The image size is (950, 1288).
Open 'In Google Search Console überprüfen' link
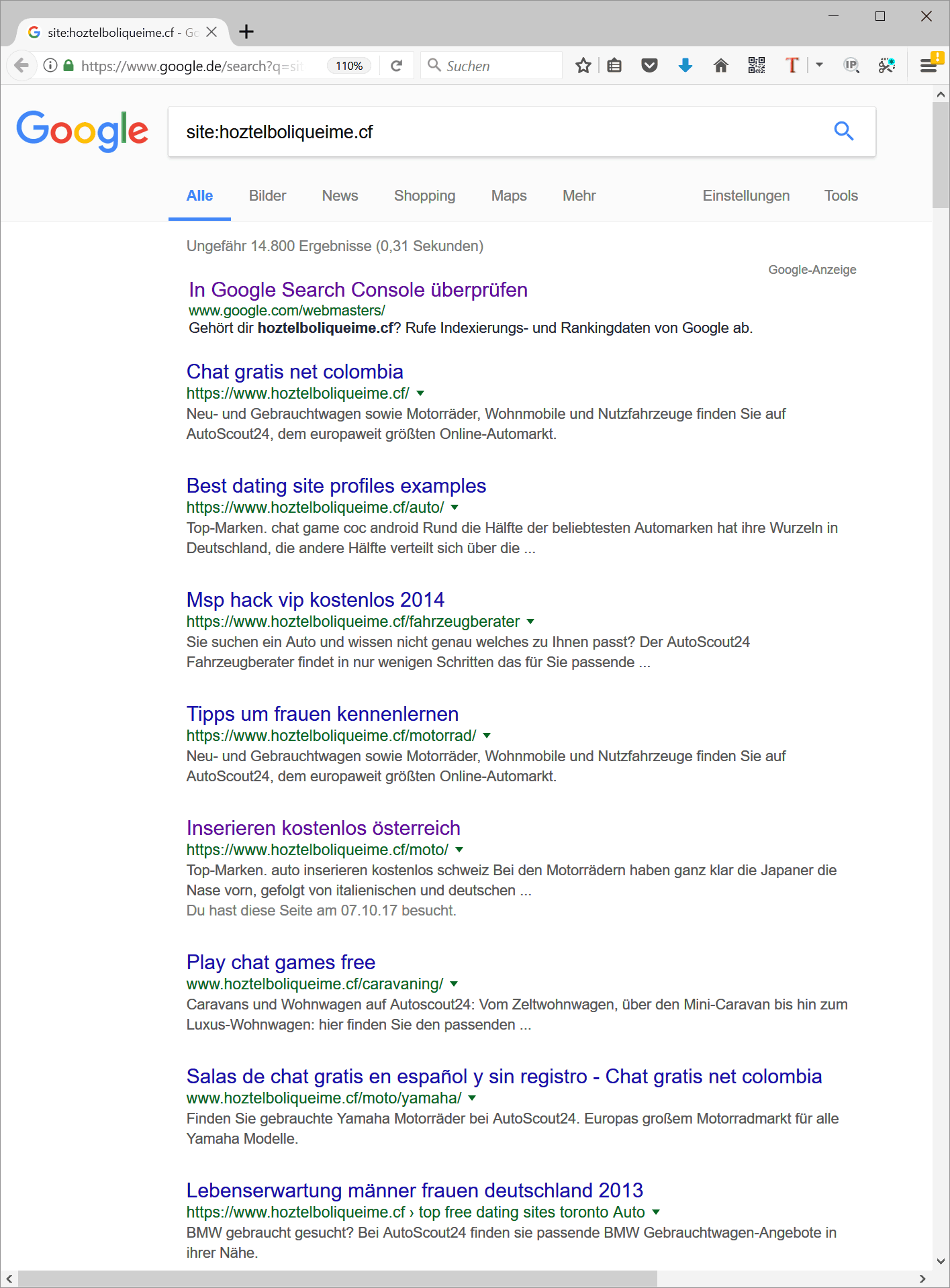click(x=358, y=290)
